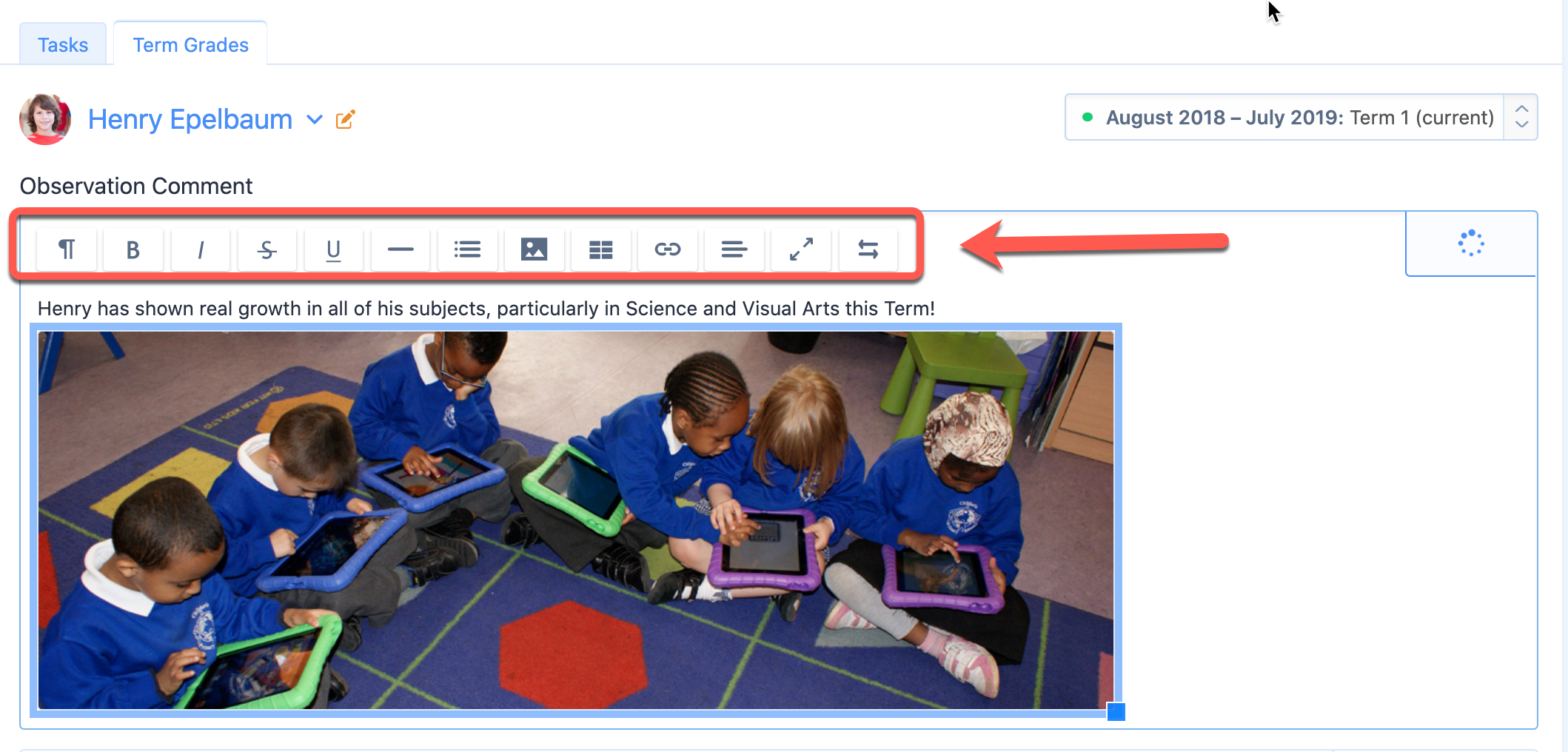Click the Henry Epelbaum name link
The width and height of the screenshot is (1568, 752).
190,119
